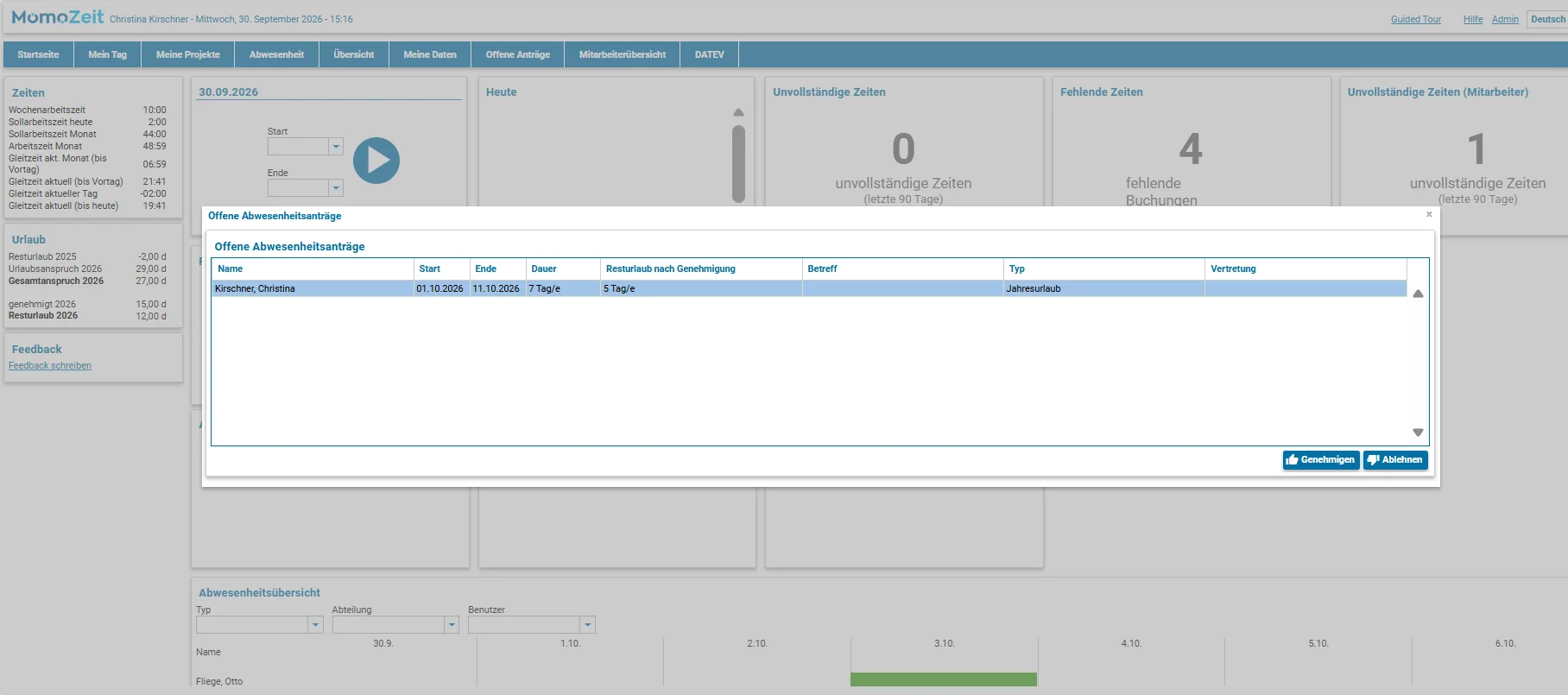Open the Ende time dropdown

[336, 187]
